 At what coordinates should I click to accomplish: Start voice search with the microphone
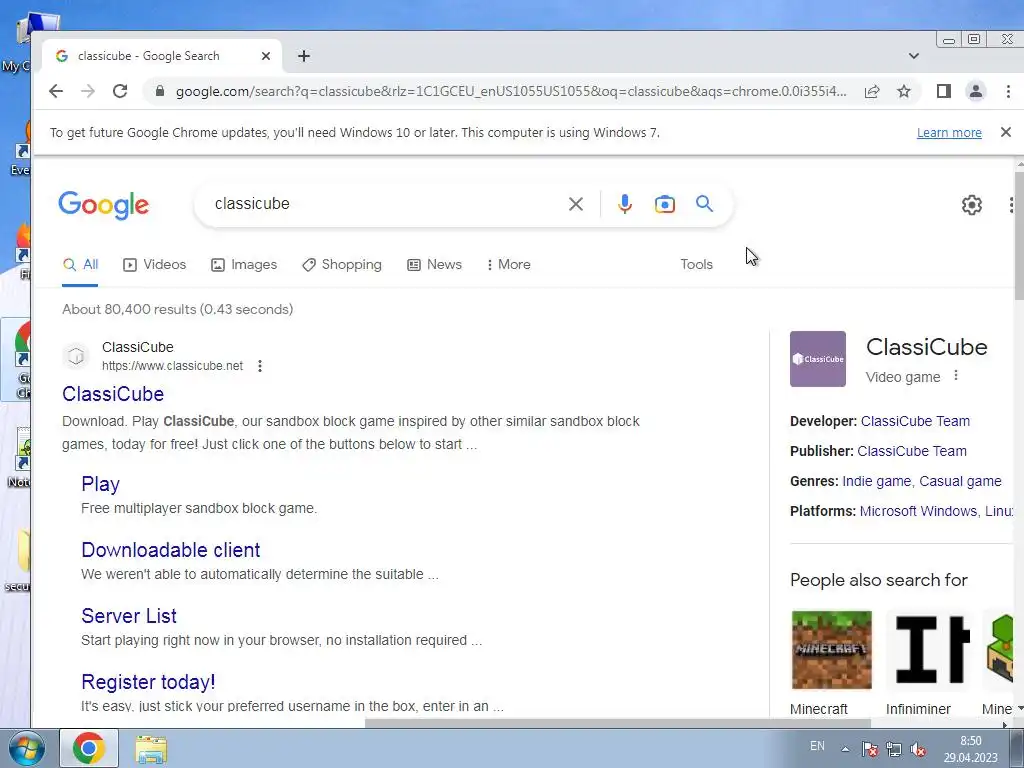[x=624, y=204]
